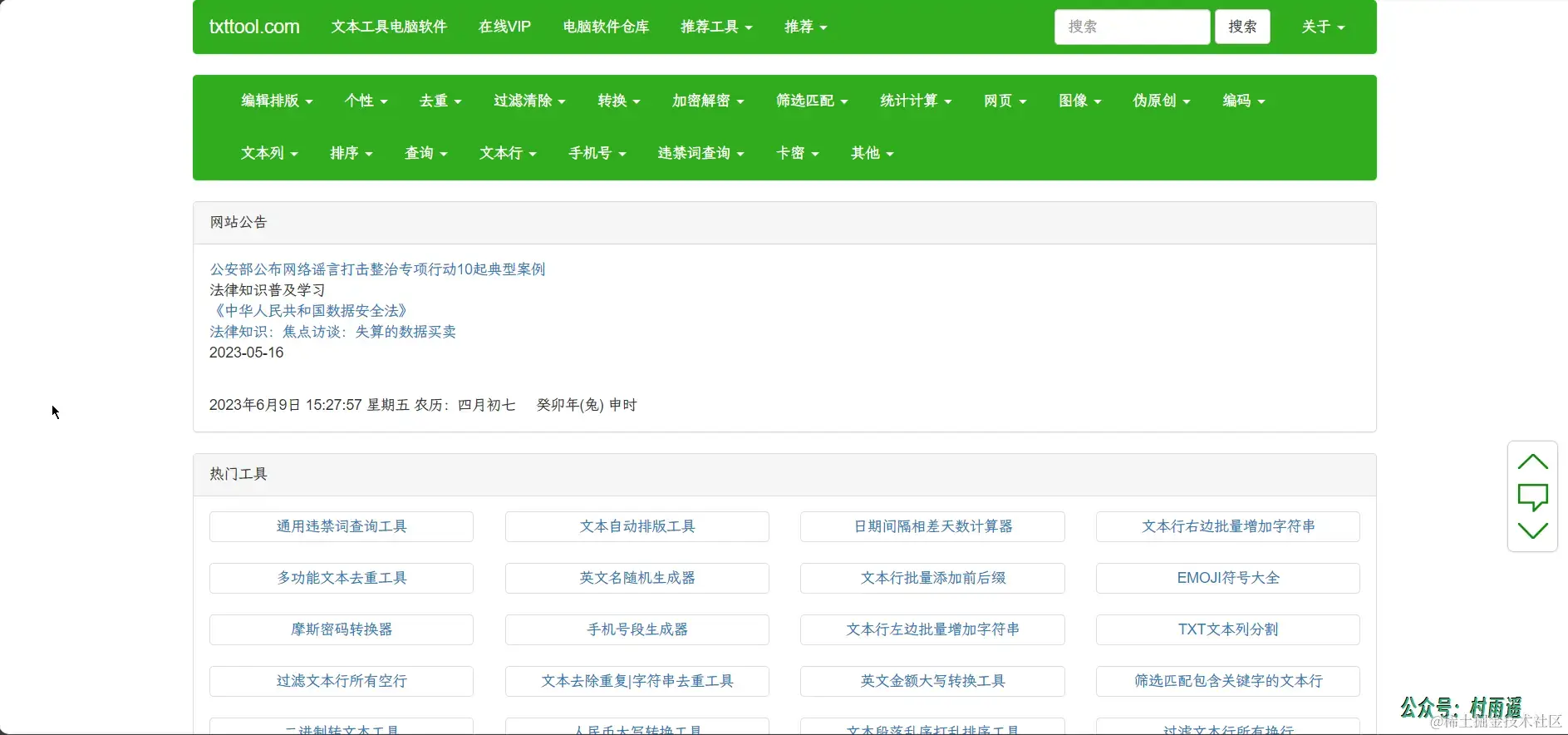Open 文本行批量添加前后缀 tool

click(932, 578)
